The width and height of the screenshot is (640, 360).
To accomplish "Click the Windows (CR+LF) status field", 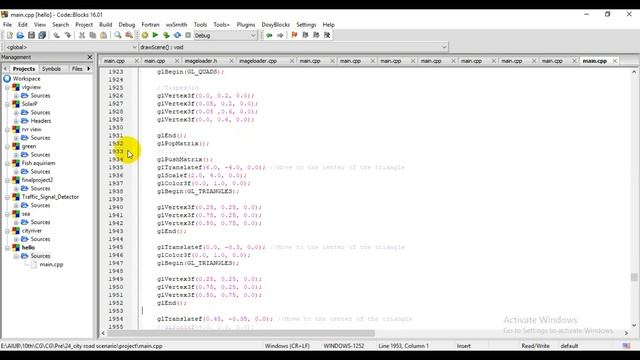I will pos(287,346).
